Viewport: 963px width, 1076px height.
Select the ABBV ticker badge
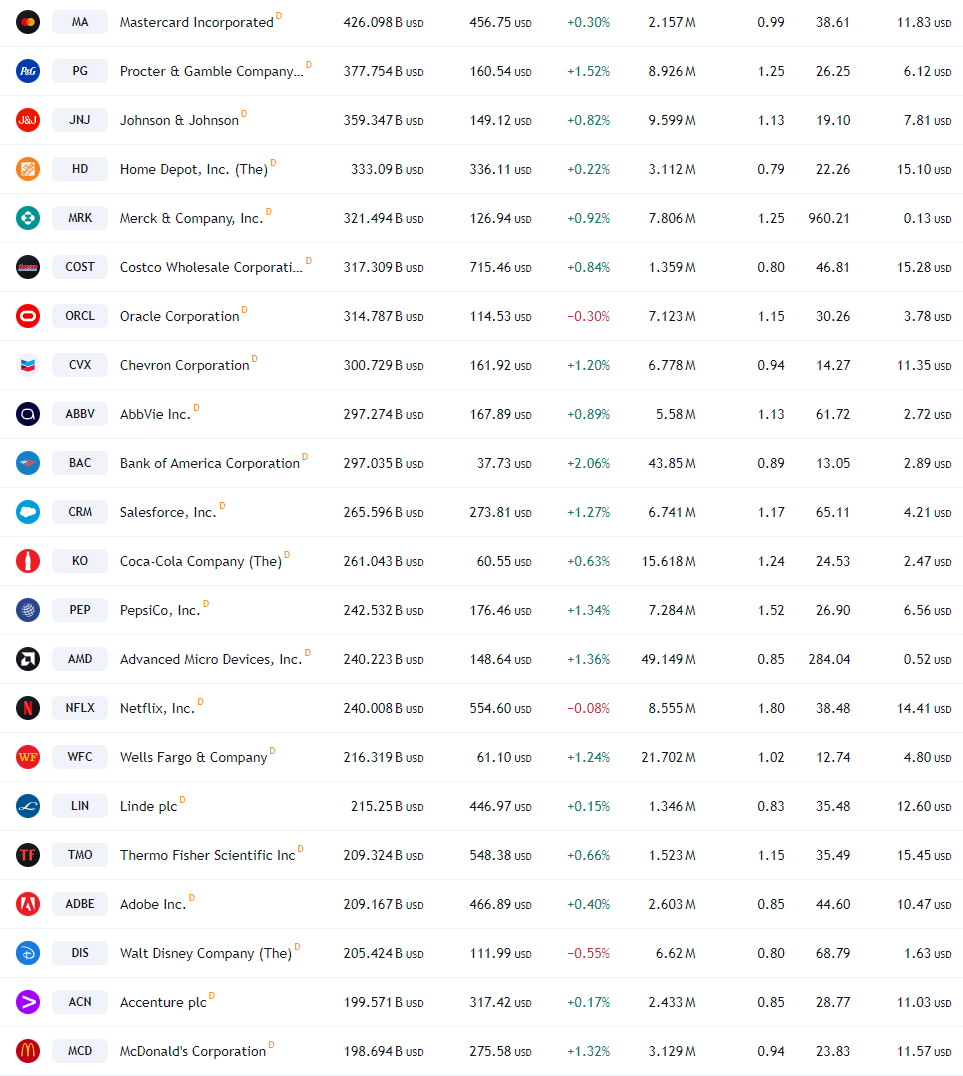[80, 414]
